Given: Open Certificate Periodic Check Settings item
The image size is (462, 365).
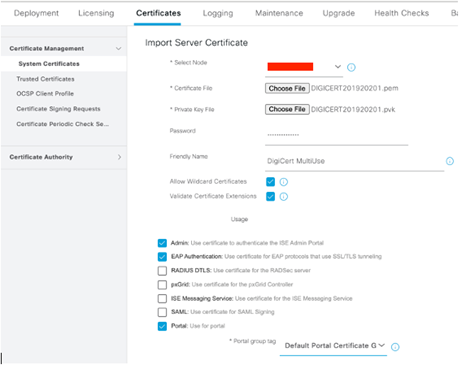Looking at the screenshot, I should click(63, 124).
